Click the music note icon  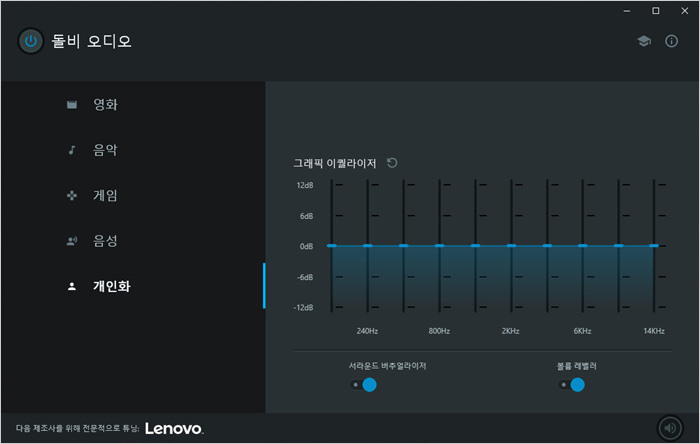pyautogui.click(x=72, y=150)
